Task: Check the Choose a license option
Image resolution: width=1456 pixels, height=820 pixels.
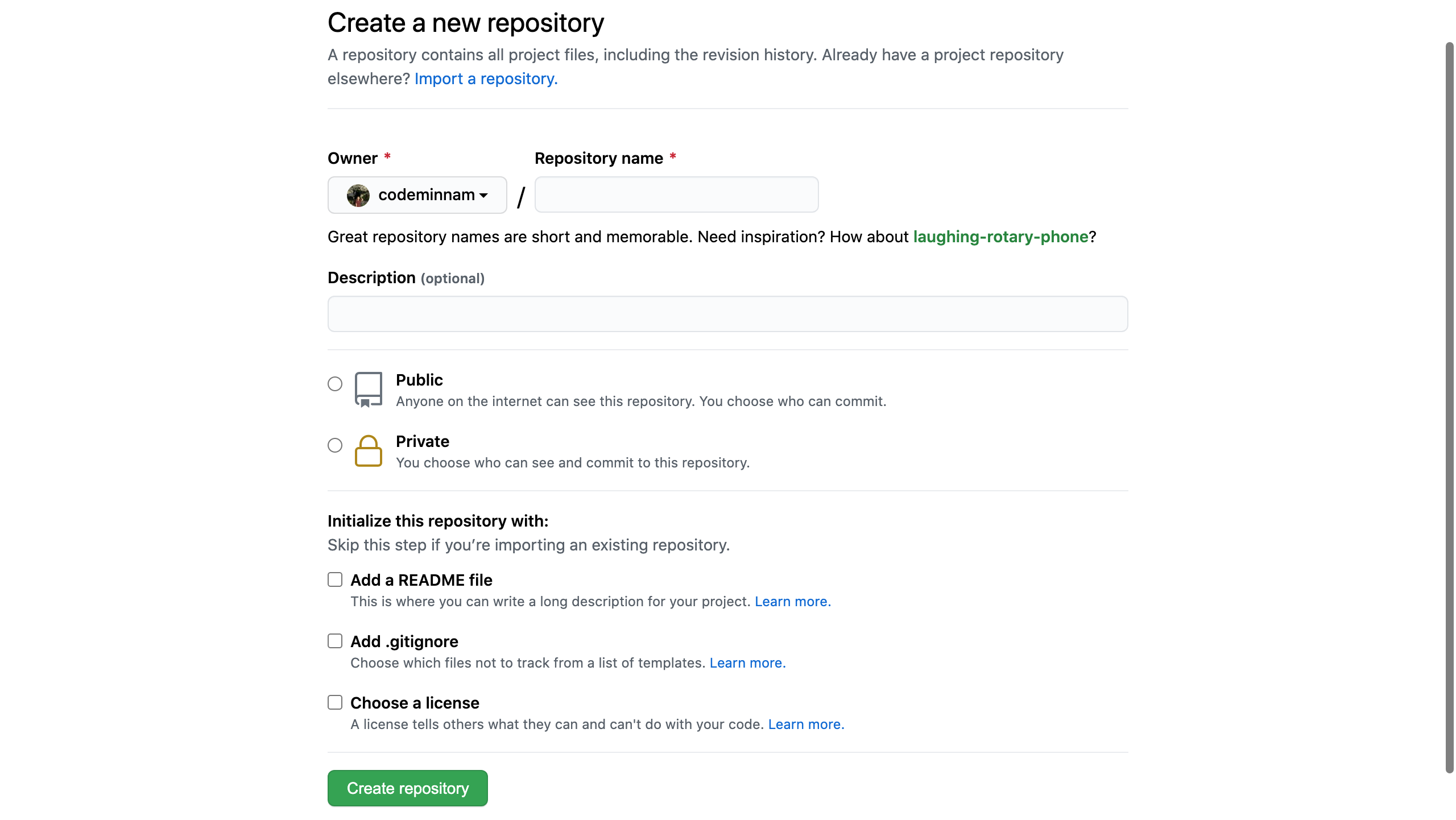Action: click(x=334, y=702)
